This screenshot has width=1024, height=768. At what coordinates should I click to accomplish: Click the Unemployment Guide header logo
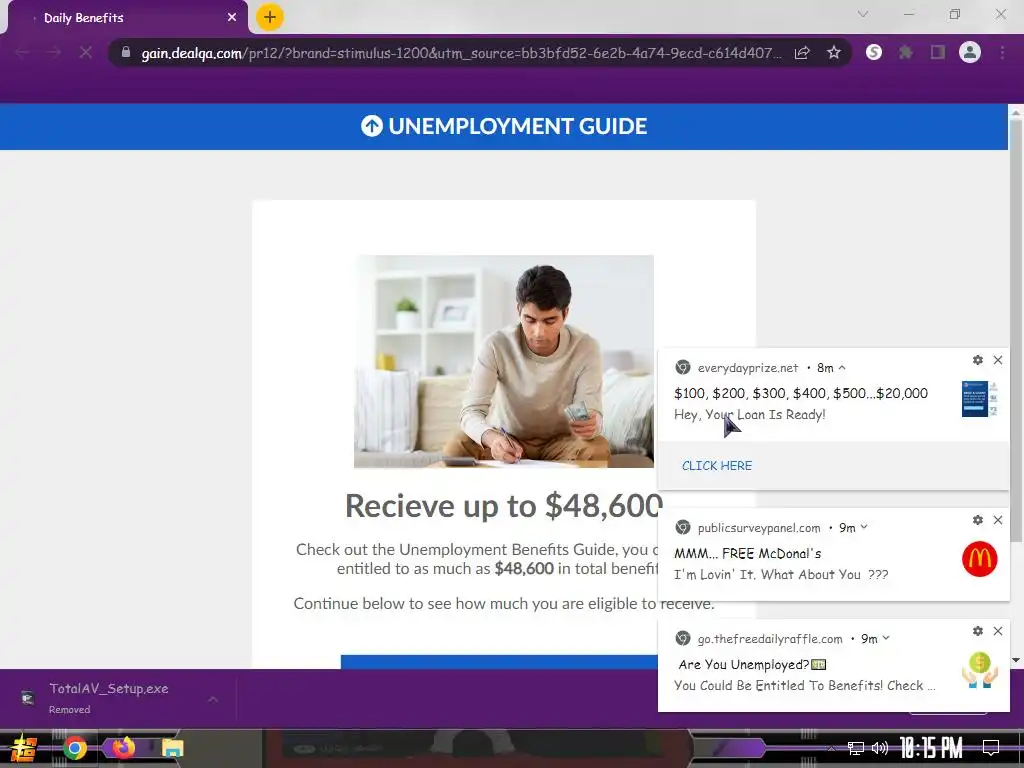coord(504,126)
